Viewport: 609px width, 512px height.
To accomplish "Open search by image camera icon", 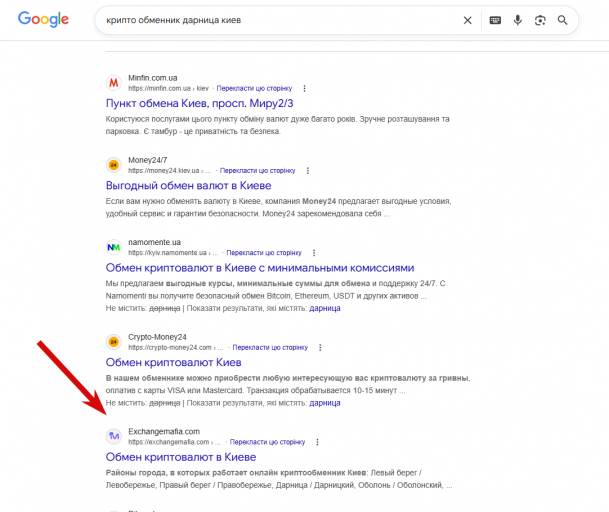I will pyautogui.click(x=540, y=20).
